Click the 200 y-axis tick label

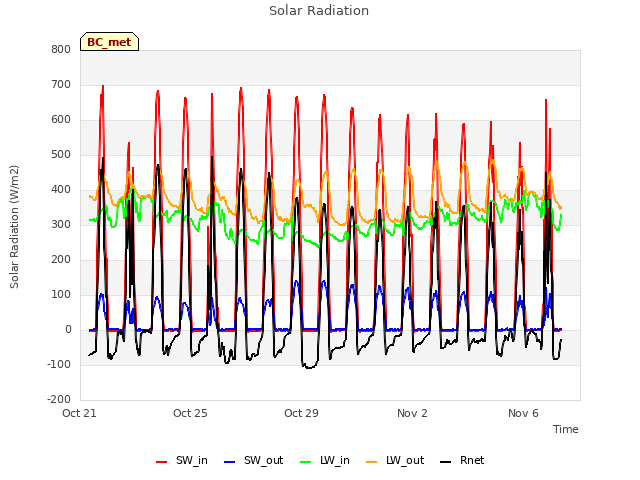(61, 260)
